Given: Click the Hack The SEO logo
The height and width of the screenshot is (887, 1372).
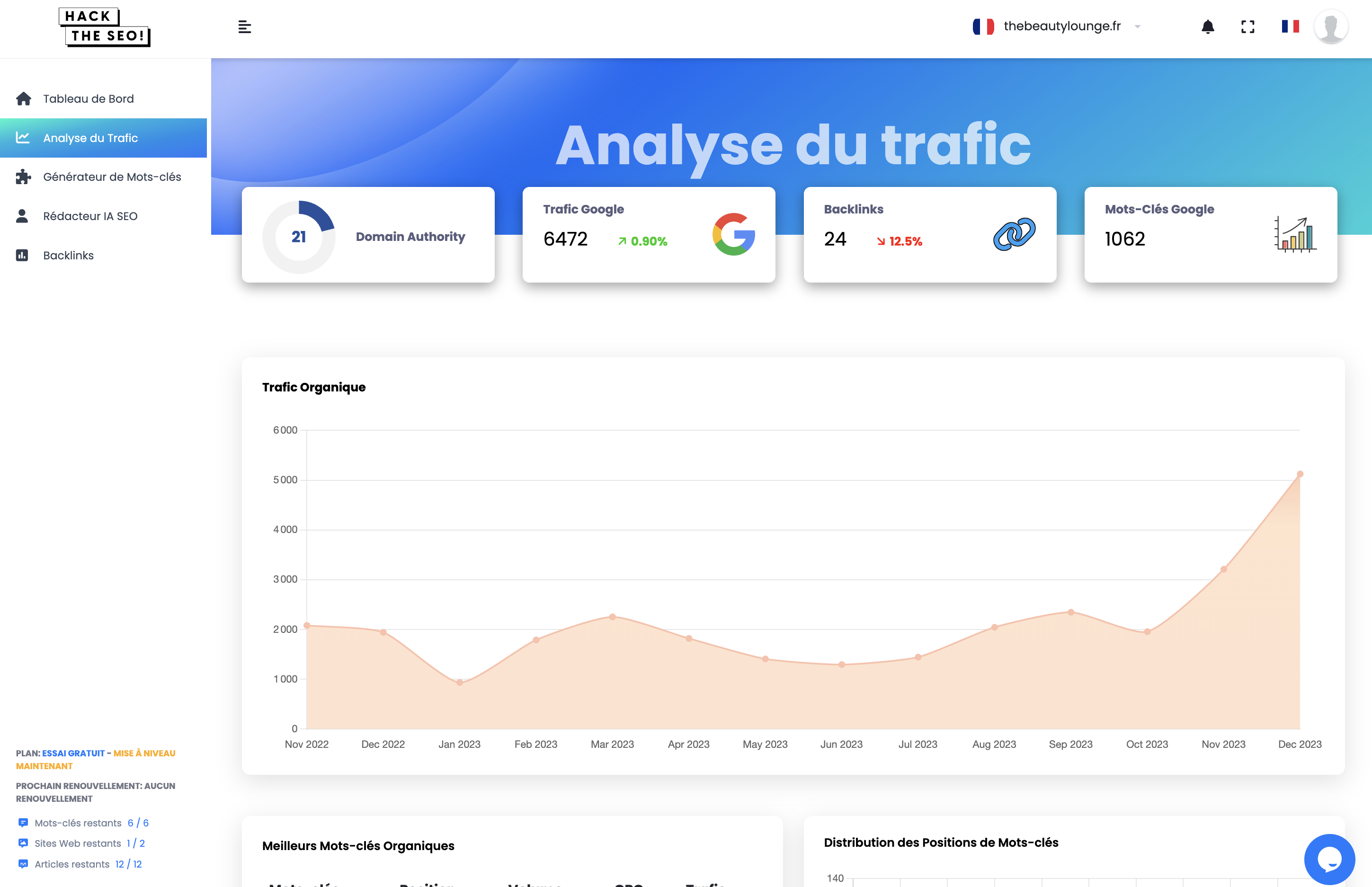Looking at the screenshot, I should [x=105, y=27].
